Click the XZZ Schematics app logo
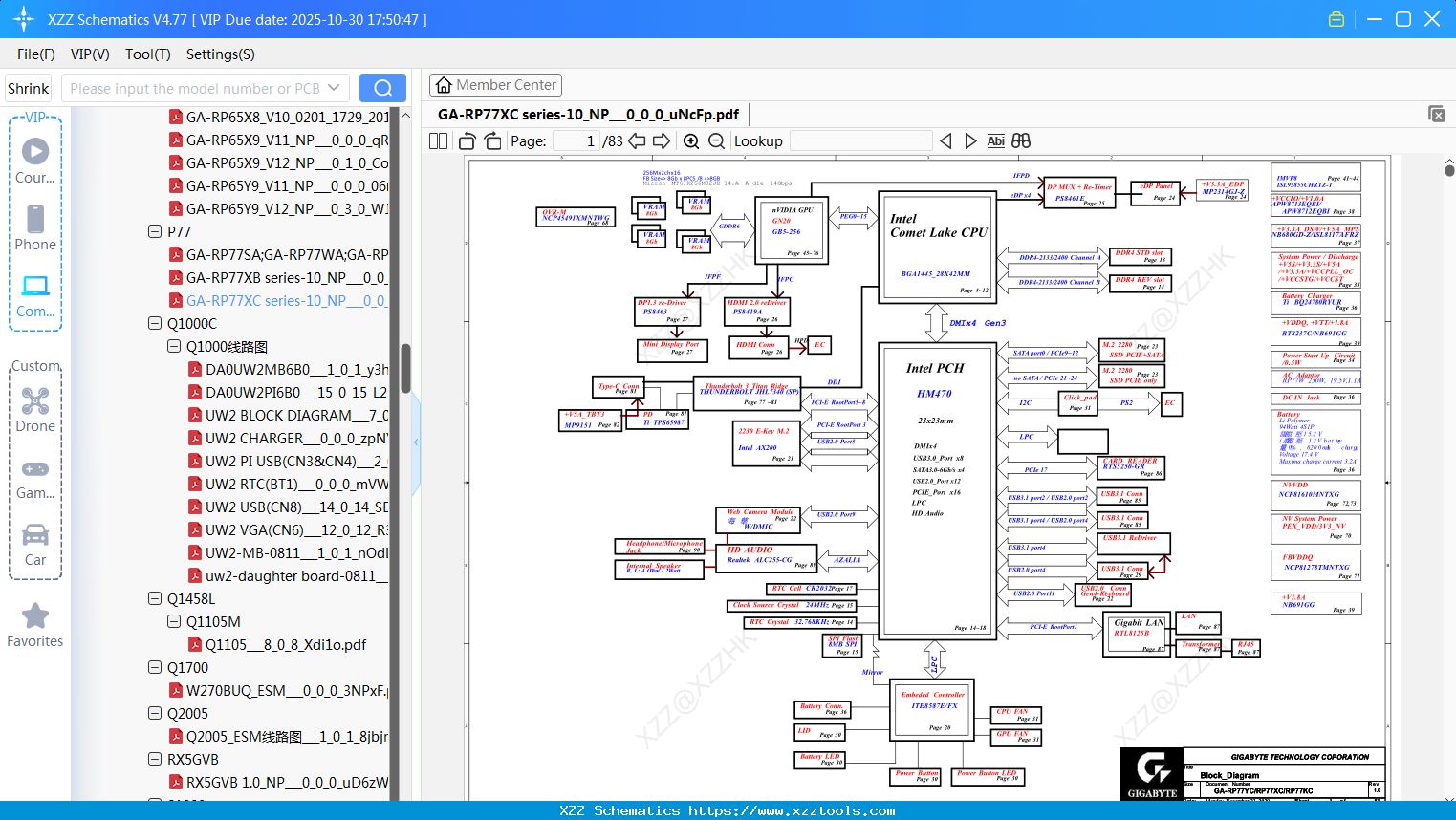Viewport: 1456px width, 820px height. (x=24, y=19)
